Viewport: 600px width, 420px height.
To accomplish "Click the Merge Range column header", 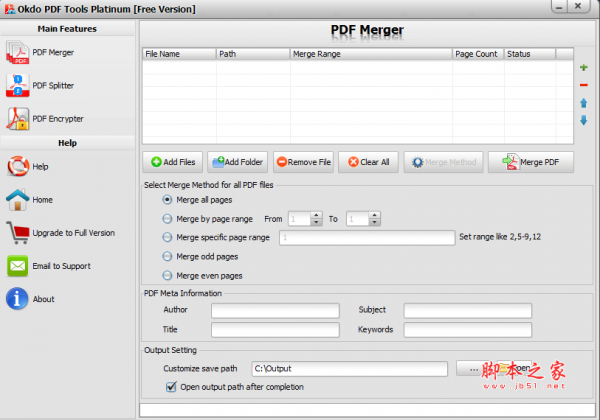I will pos(371,54).
